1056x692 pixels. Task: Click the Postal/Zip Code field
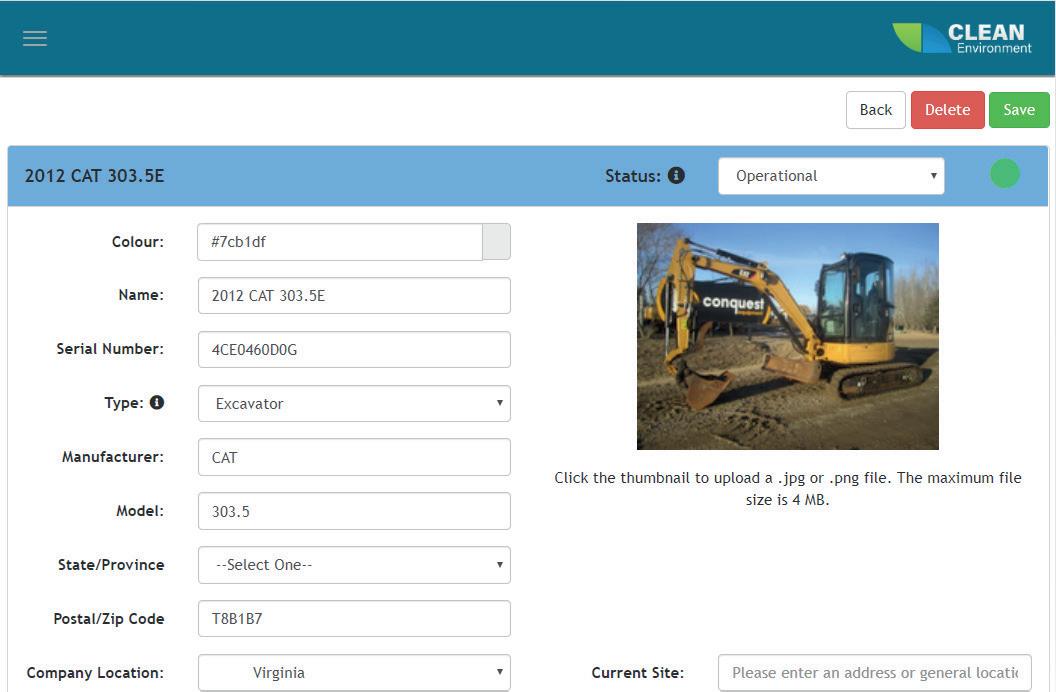coord(354,619)
